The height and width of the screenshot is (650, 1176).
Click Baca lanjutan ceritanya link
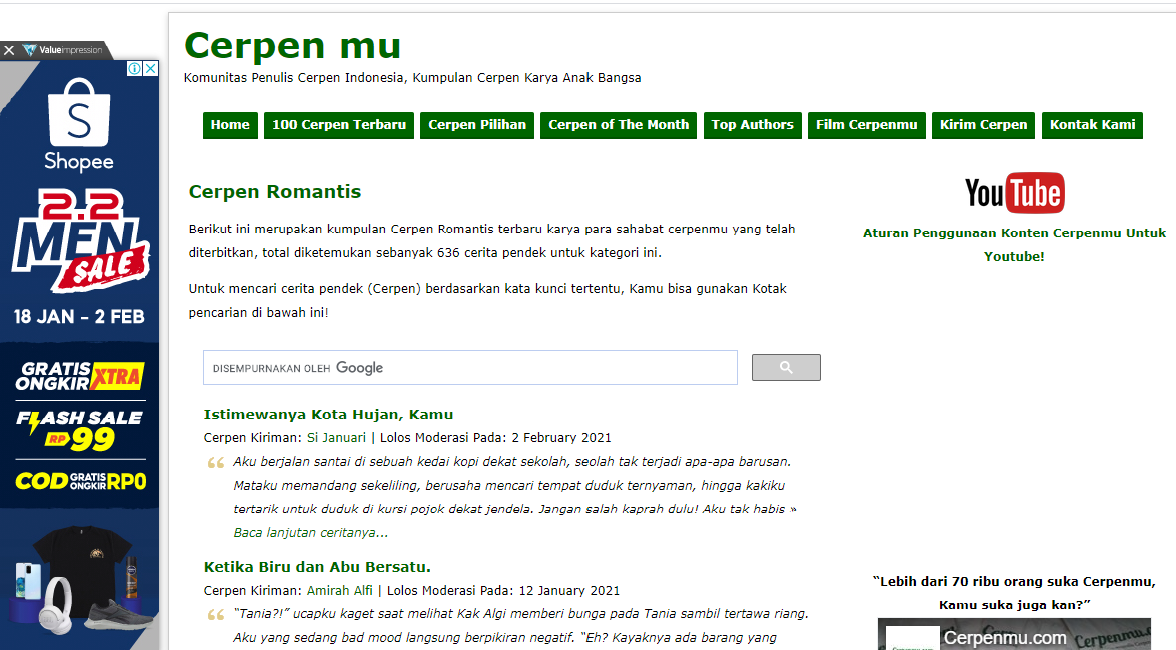(310, 533)
